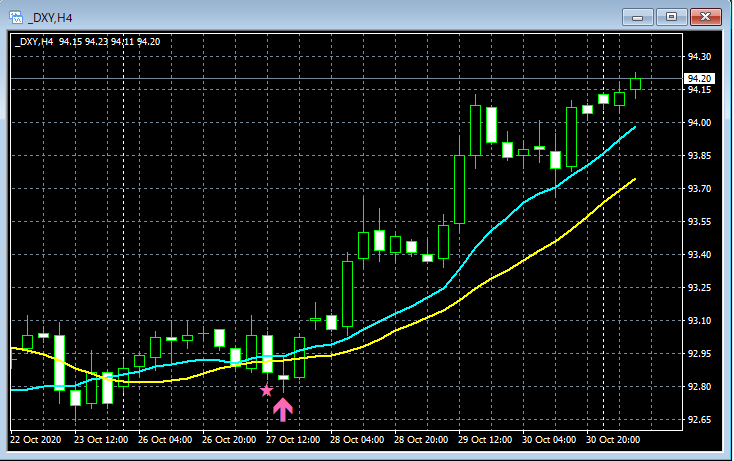Click the chart window icon beside _DXY,H4 title

coord(16,18)
